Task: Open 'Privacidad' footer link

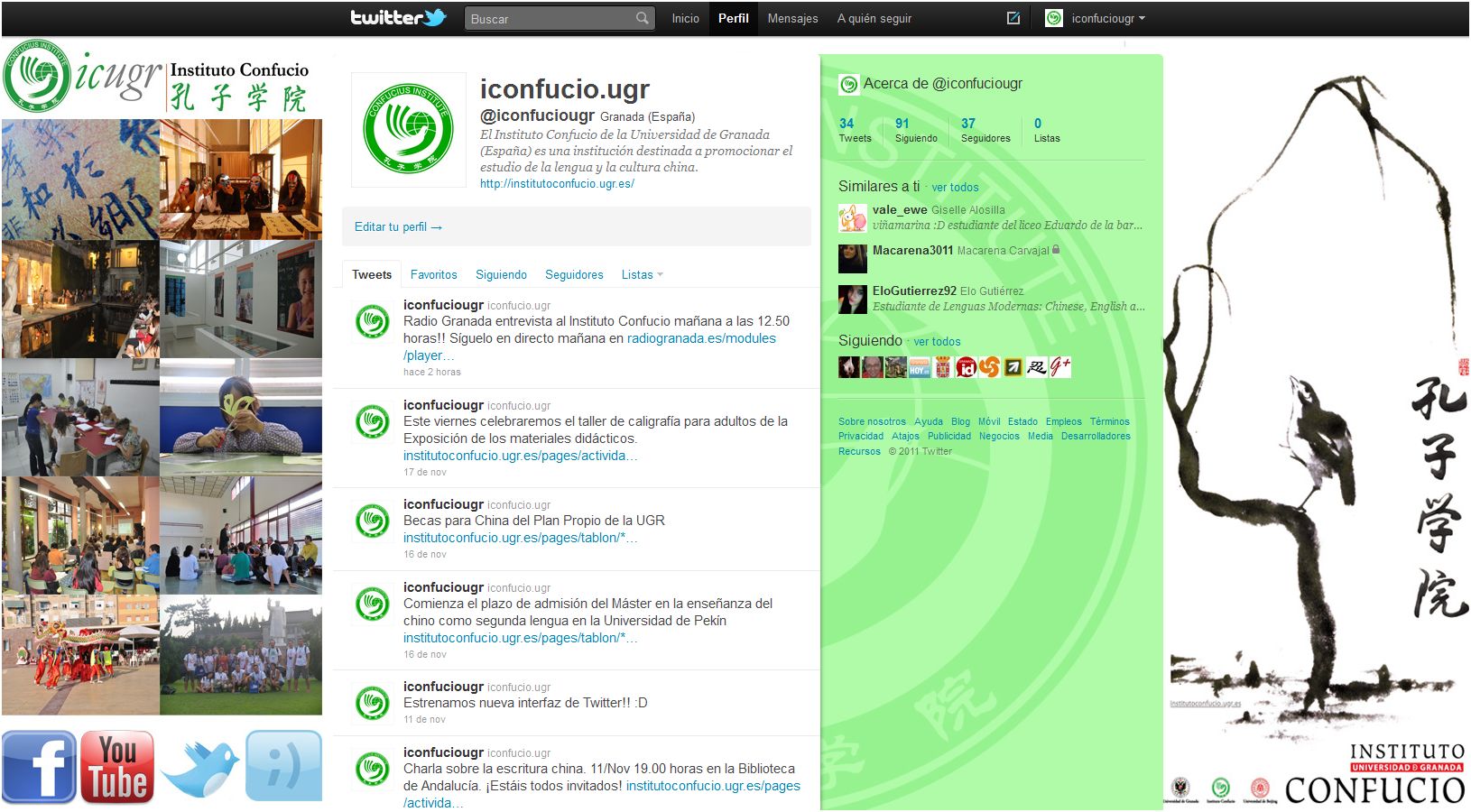Action: coord(861,436)
